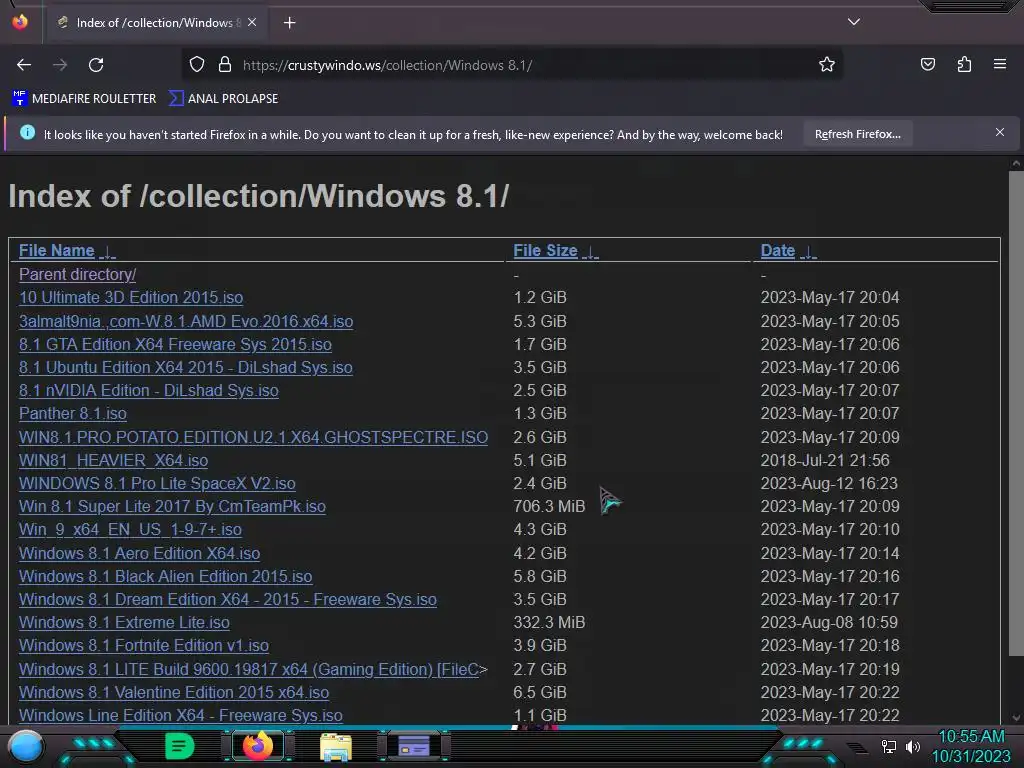
Task: View site security padlock info
Action: (225, 65)
